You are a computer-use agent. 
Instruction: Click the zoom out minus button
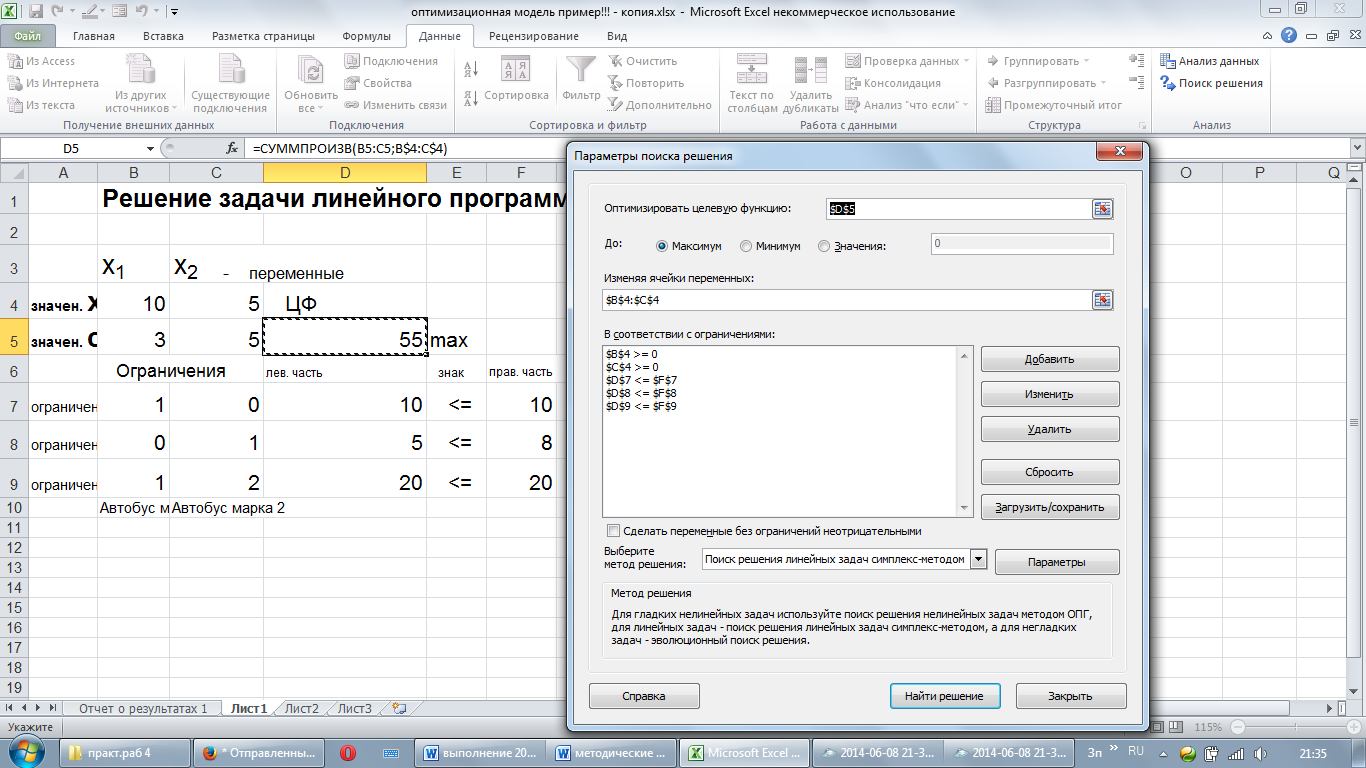pyautogui.click(x=1239, y=727)
